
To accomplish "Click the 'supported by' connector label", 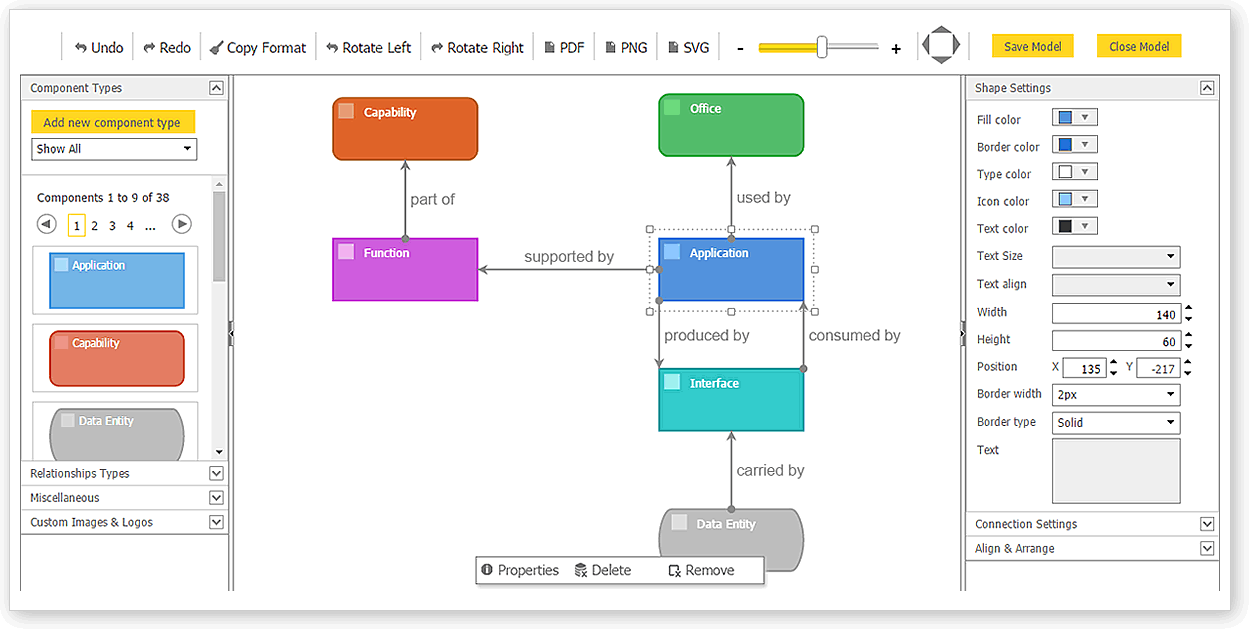I will [x=569, y=257].
